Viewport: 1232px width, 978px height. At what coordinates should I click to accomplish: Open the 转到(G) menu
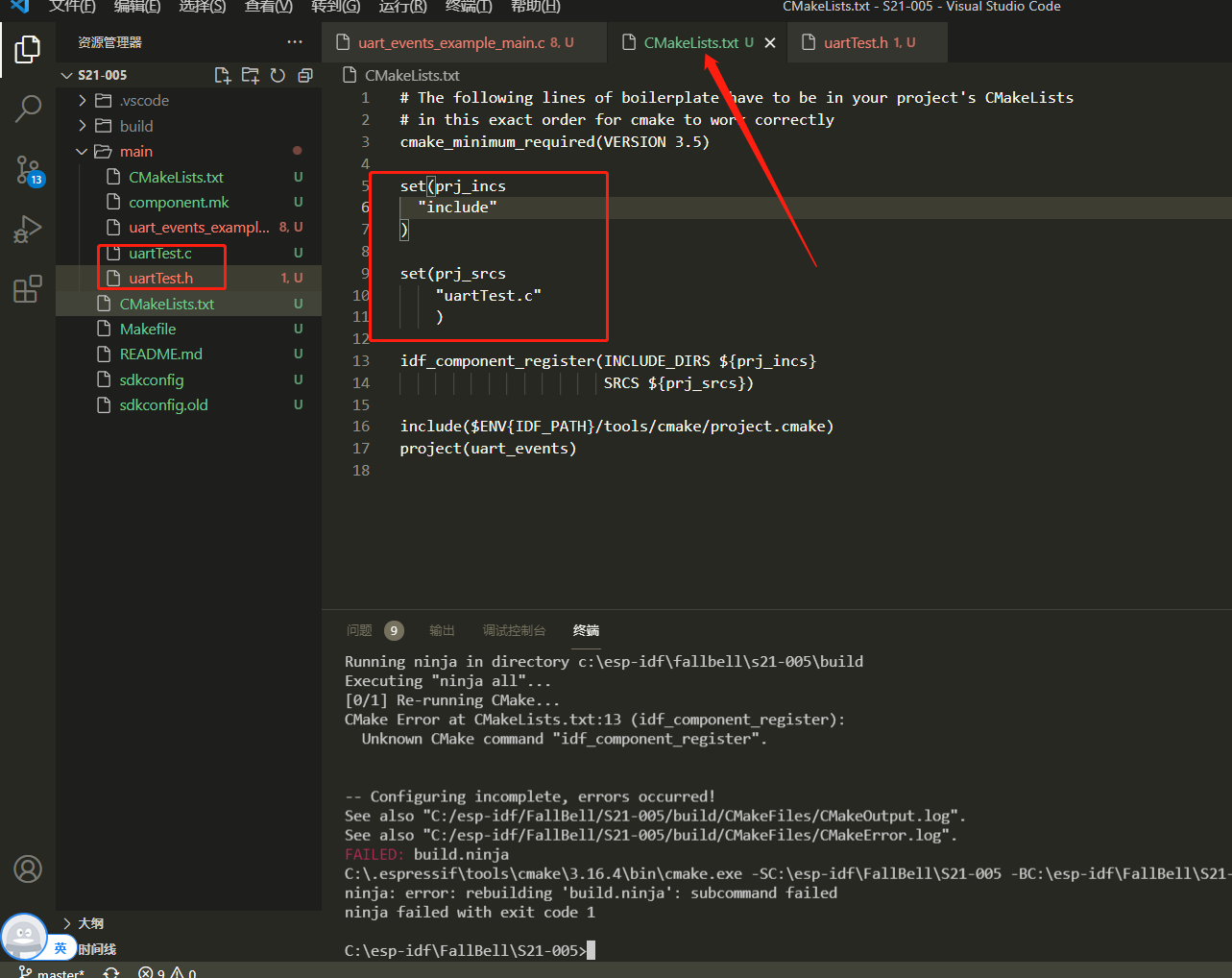335,7
